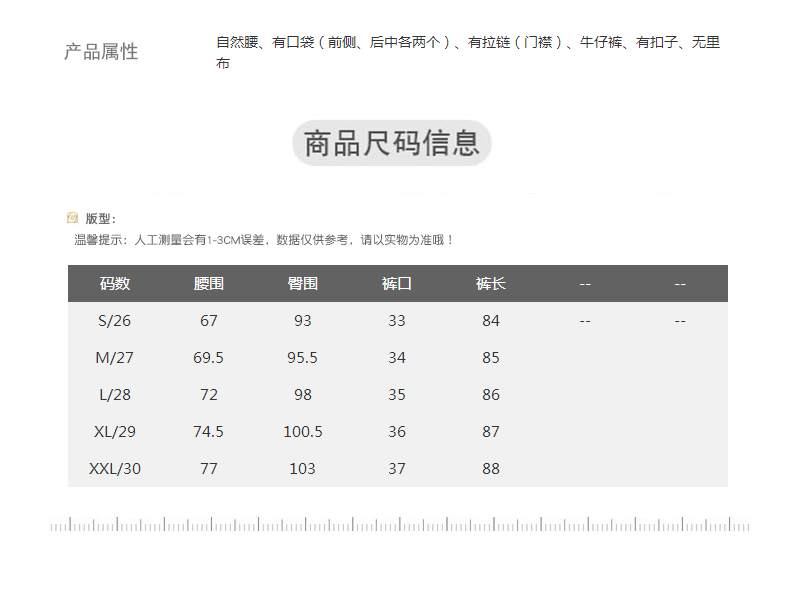Click the 码数 column header

pyautogui.click(x=115, y=284)
